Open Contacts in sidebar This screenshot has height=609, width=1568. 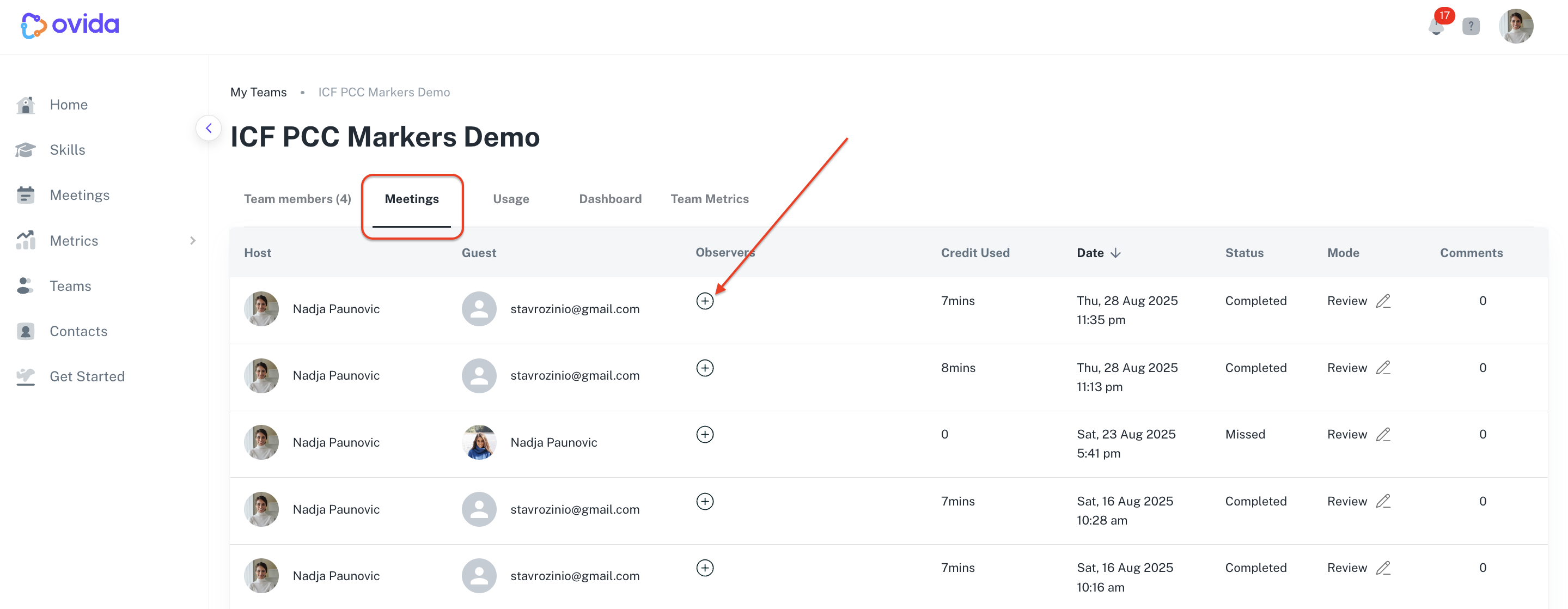(78, 331)
